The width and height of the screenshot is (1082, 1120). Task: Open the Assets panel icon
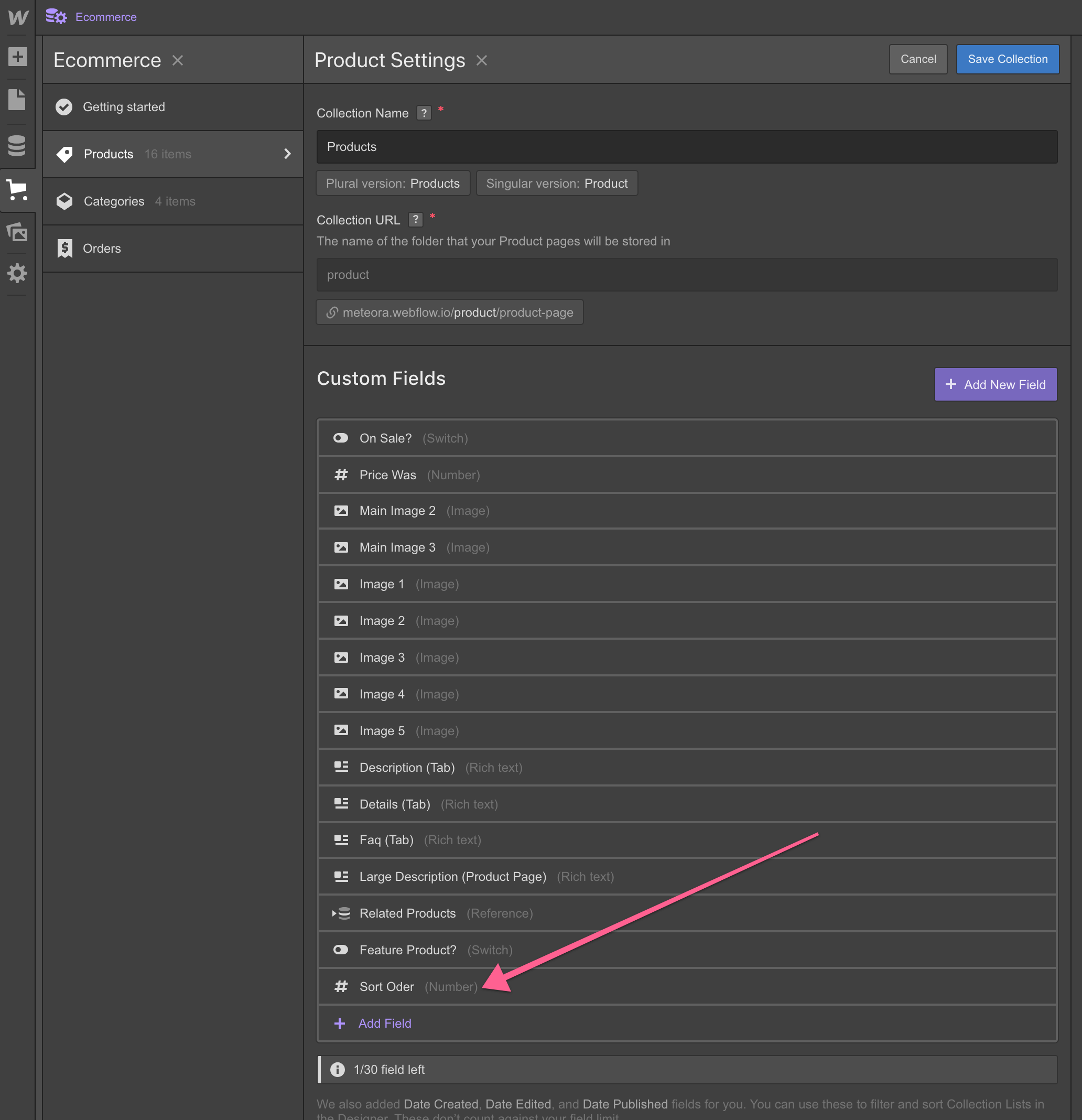click(x=17, y=231)
